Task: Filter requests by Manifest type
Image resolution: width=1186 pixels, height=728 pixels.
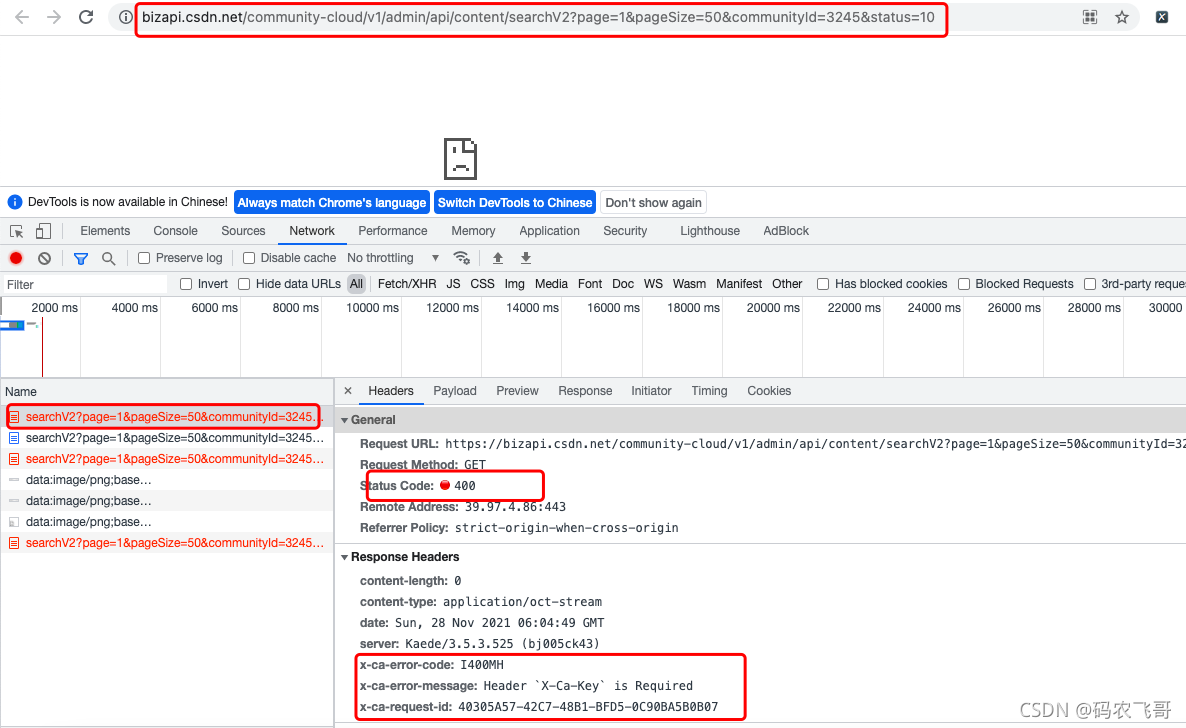Action: click(x=739, y=284)
